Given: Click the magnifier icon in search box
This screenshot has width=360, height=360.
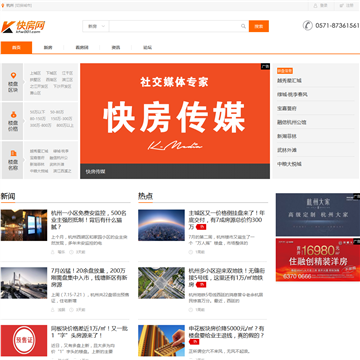Looking at the screenshot, I should pos(243,26).
